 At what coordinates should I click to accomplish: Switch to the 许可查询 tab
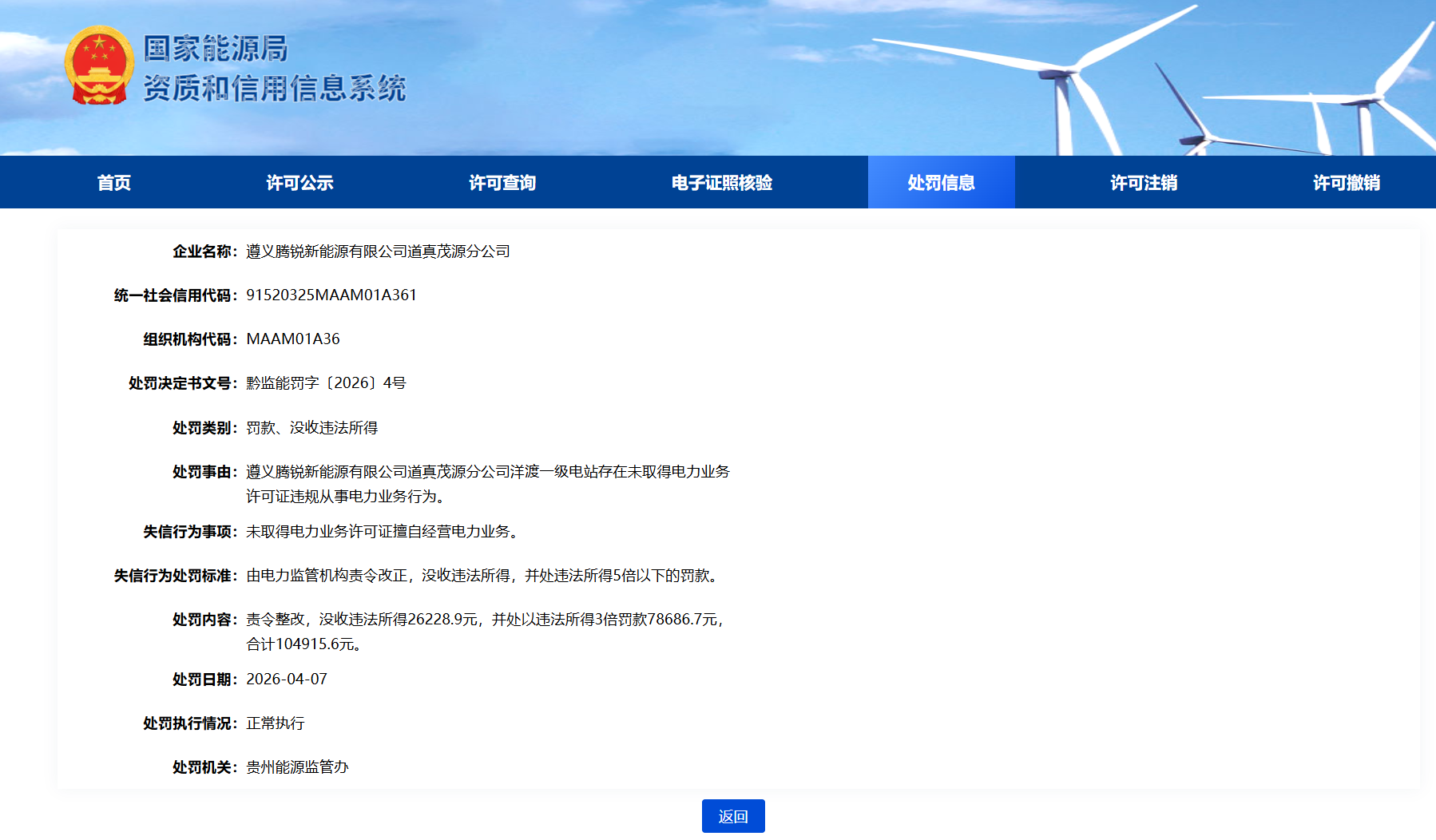(502, 183)
